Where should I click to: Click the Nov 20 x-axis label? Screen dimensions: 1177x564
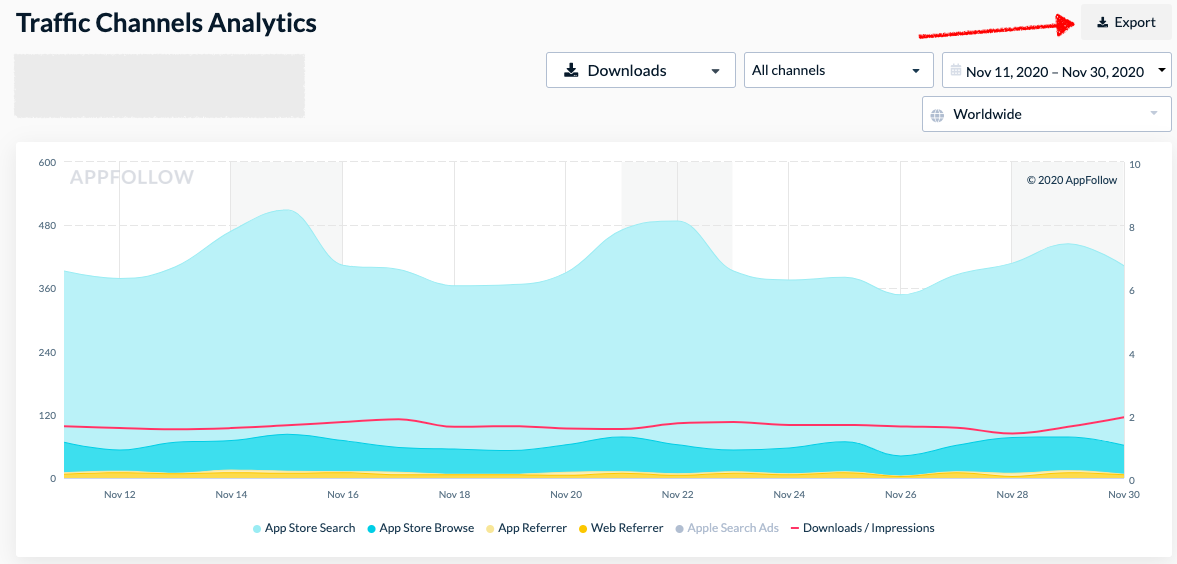point(566,495)
